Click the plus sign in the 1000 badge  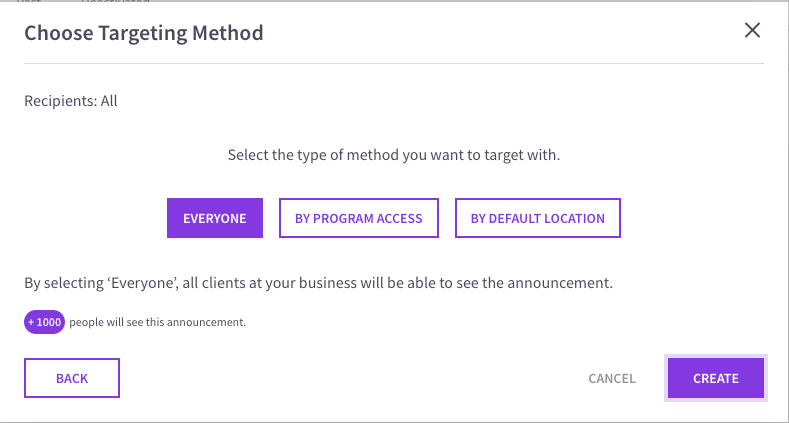(x=31, y=322)
